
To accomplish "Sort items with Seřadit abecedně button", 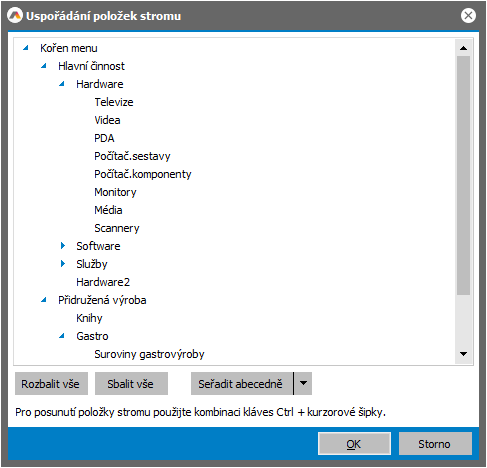I will (242, 384).
